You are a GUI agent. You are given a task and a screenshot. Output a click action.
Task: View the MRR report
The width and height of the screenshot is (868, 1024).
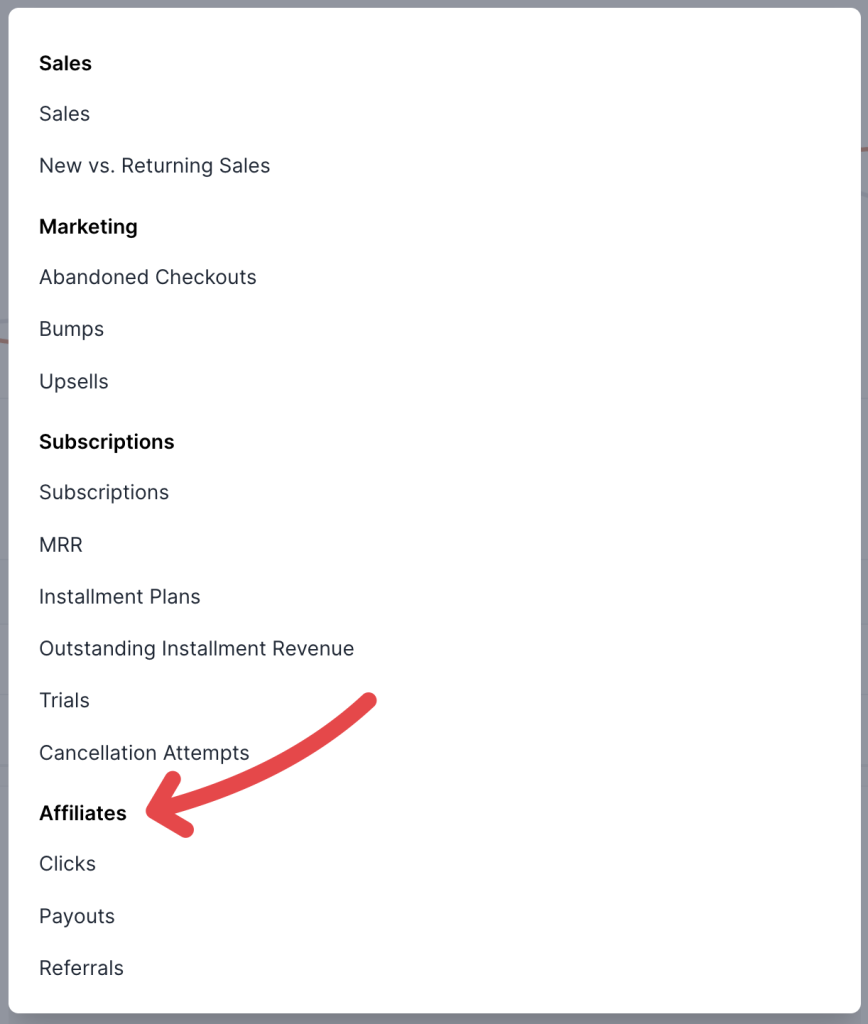60,545
